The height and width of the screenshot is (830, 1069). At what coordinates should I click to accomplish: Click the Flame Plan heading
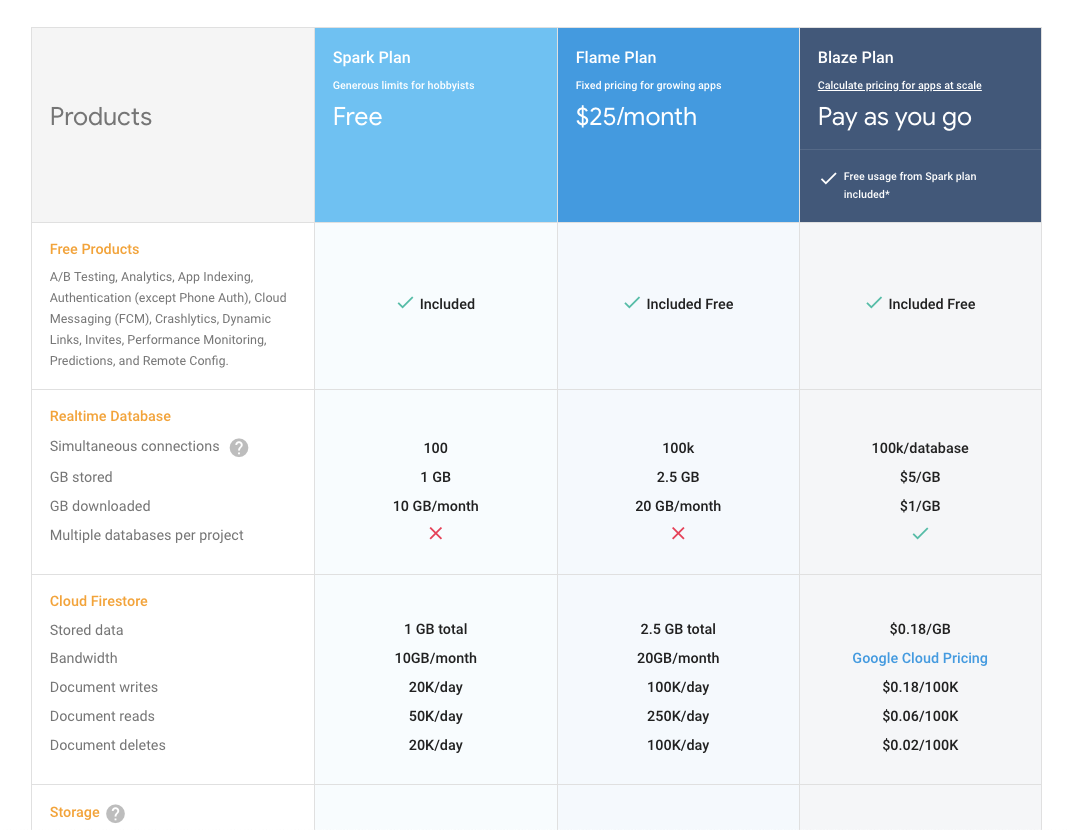pos(616,57)
